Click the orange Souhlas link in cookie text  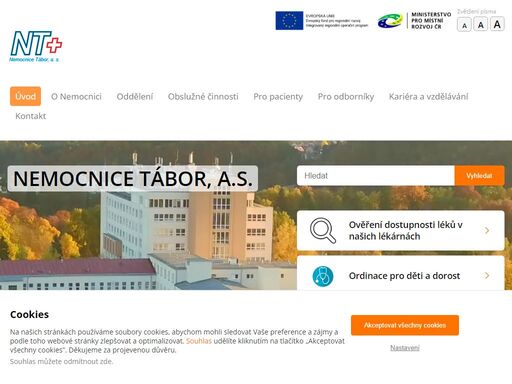tap(199, 341)
